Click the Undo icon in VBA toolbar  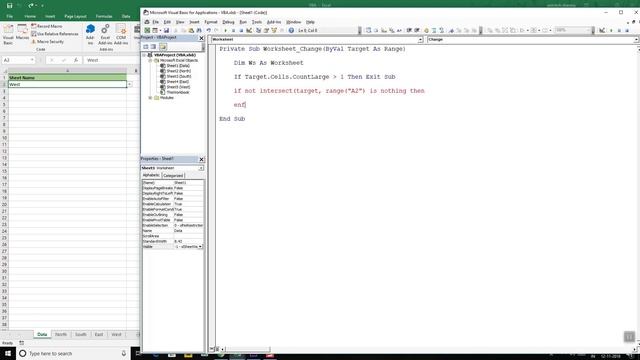coord(209,30)
